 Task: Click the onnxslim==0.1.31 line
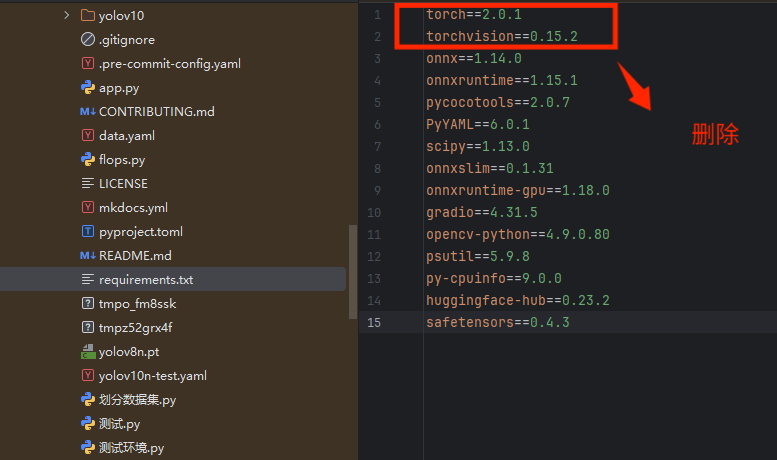490,169
